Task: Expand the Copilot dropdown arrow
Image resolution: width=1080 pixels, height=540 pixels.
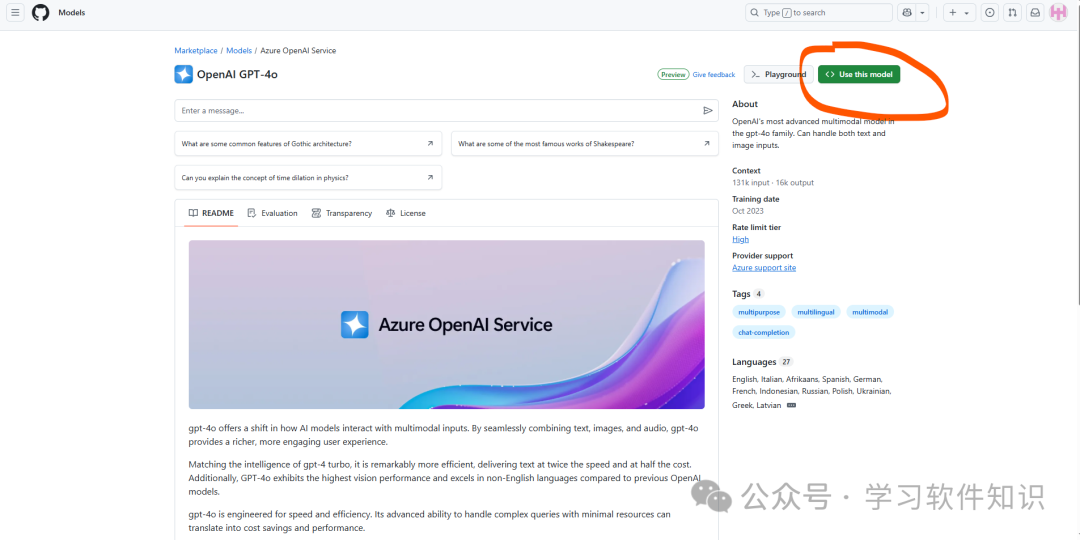Action: 923,12
